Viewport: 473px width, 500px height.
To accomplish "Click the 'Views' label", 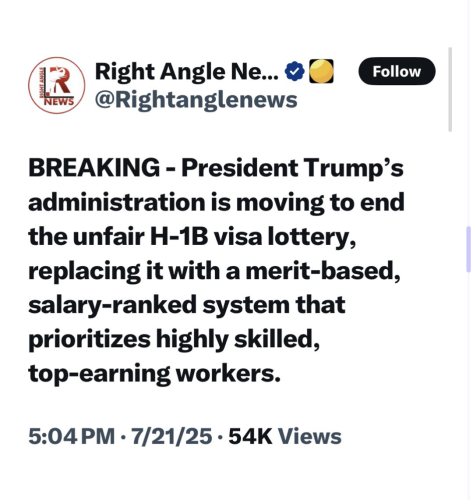I will (310, 436).
